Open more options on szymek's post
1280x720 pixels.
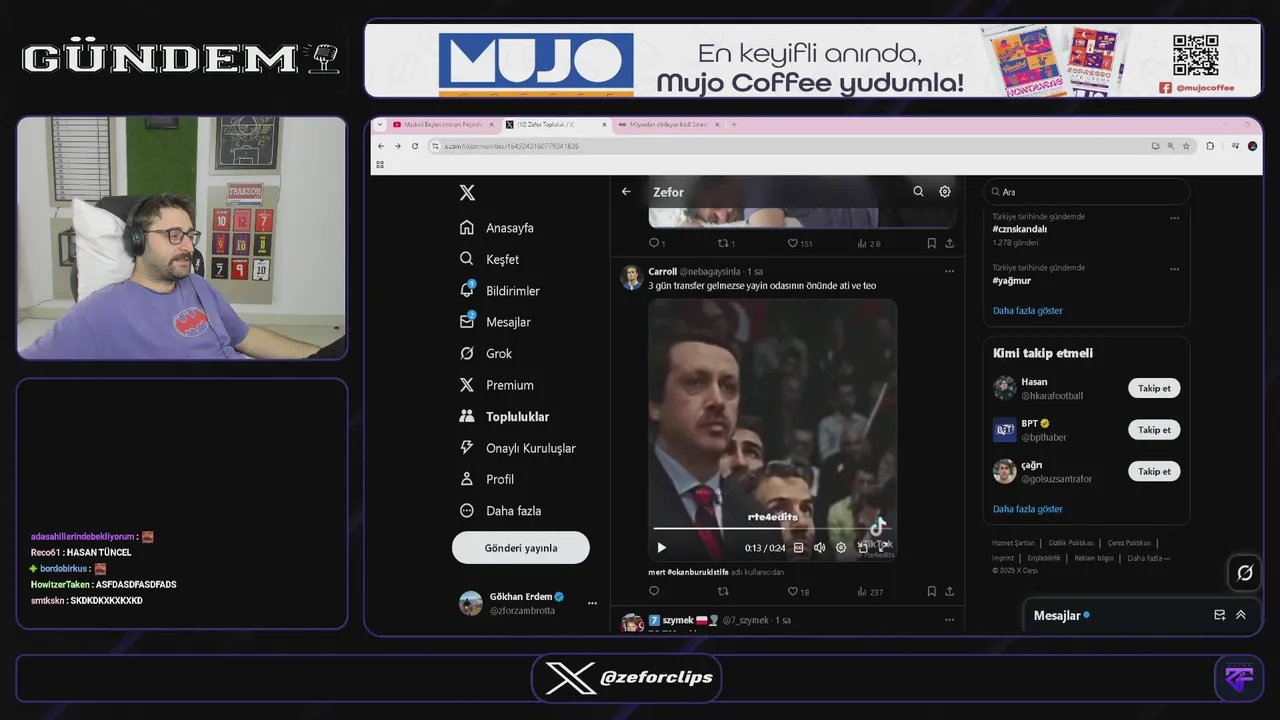coord(949,620)
